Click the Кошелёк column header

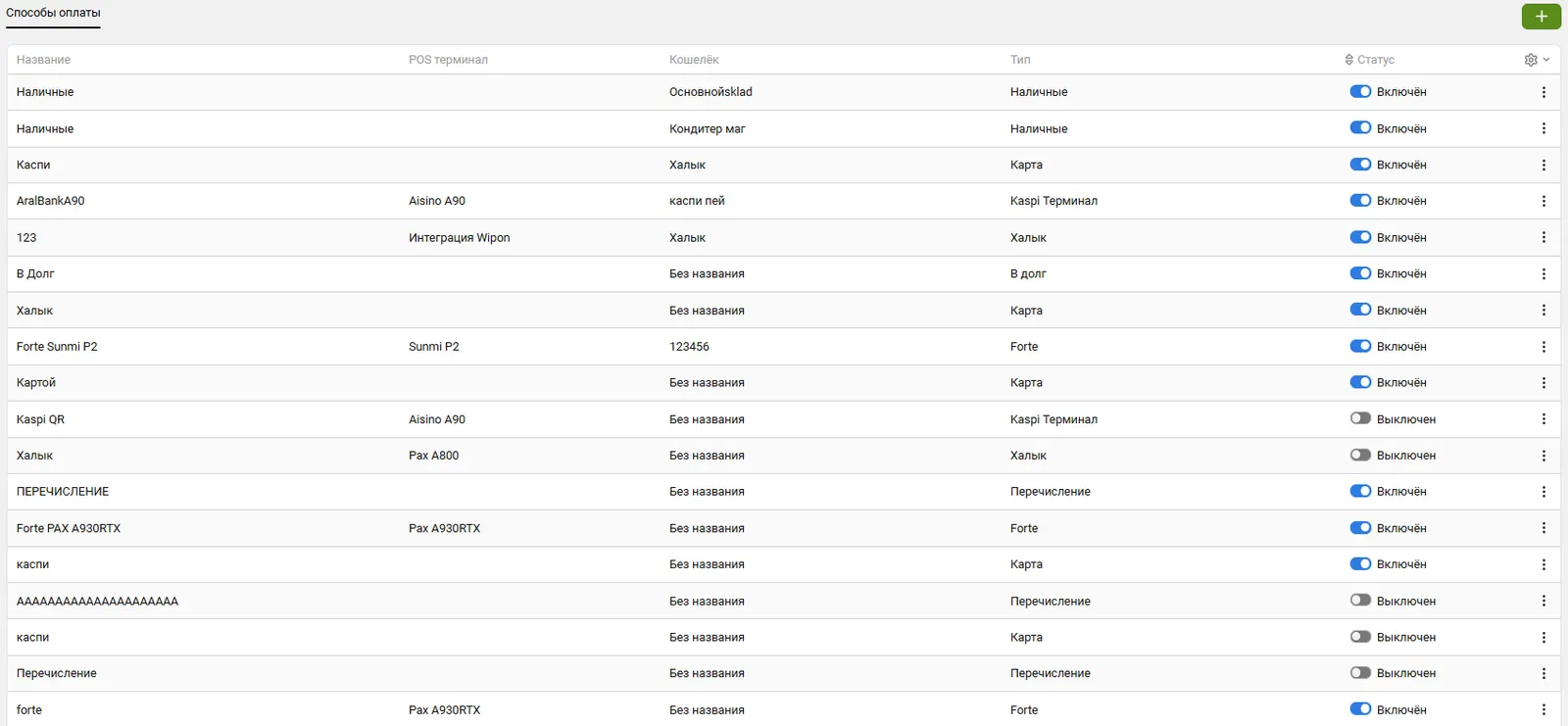click(694, 60)
